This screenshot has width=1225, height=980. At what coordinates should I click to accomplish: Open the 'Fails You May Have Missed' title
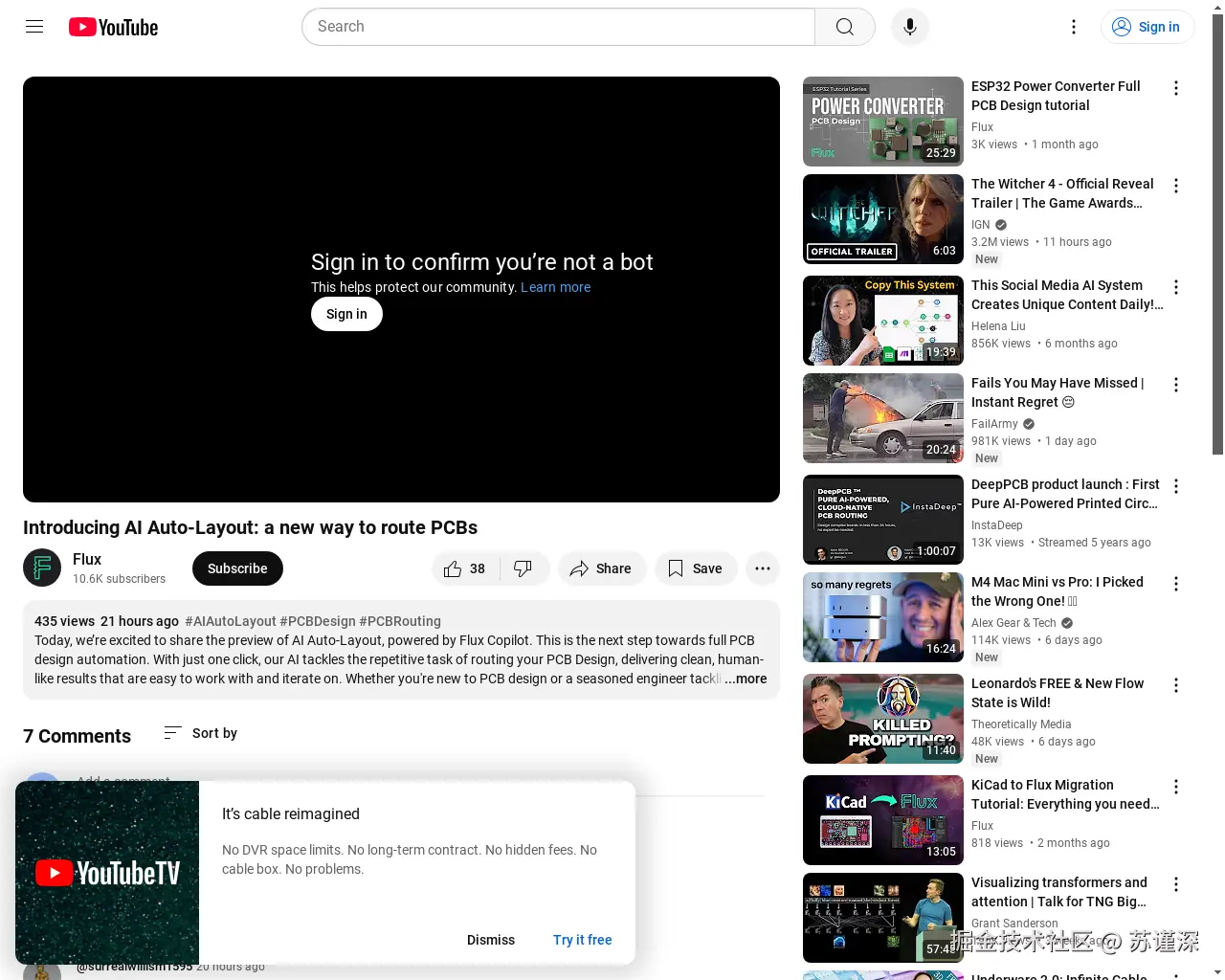(x=1058, y=392)
